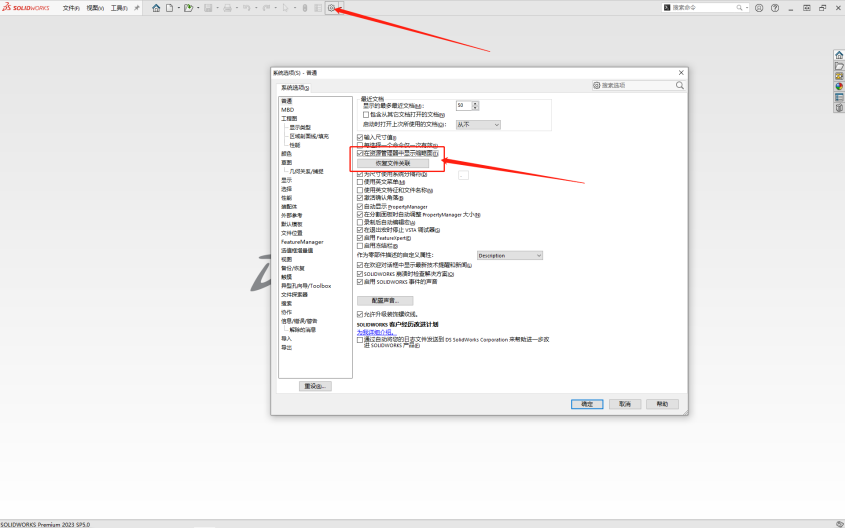
Task: Click the user login icon
Action: tap(759, 8)
